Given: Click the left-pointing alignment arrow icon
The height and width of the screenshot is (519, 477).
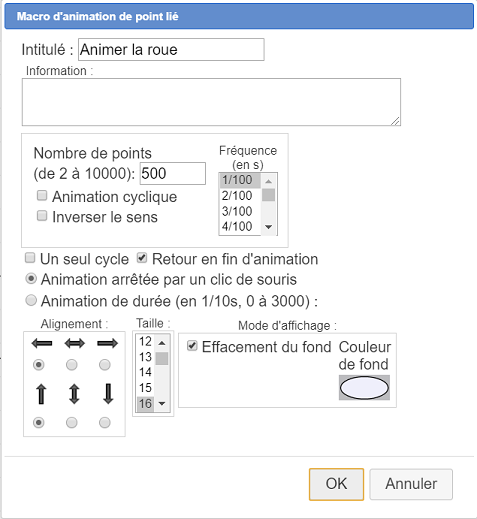Looking at the screenshot, I should click(x=42, y=343).
